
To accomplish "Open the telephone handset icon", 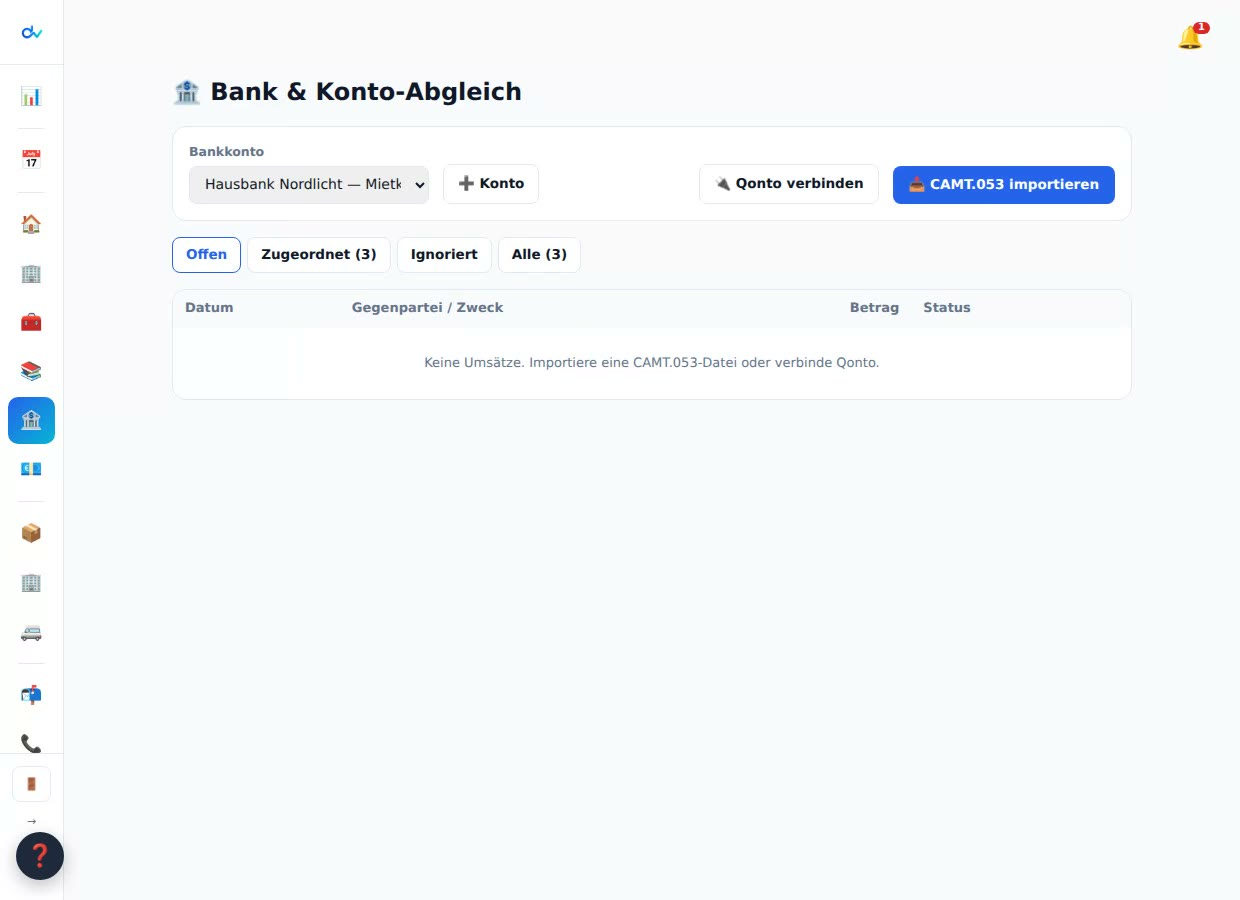I will tap(31, 743).
